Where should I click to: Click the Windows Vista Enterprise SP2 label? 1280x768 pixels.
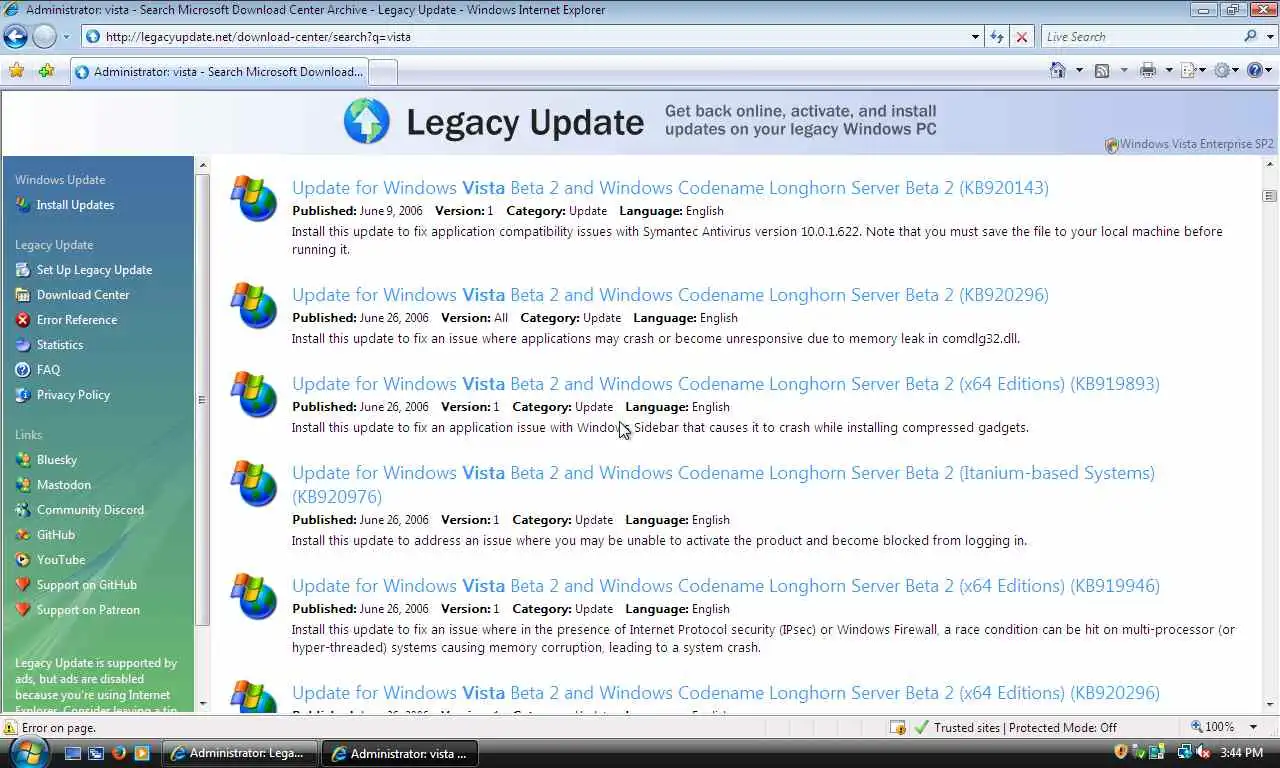pos(1197,144)
